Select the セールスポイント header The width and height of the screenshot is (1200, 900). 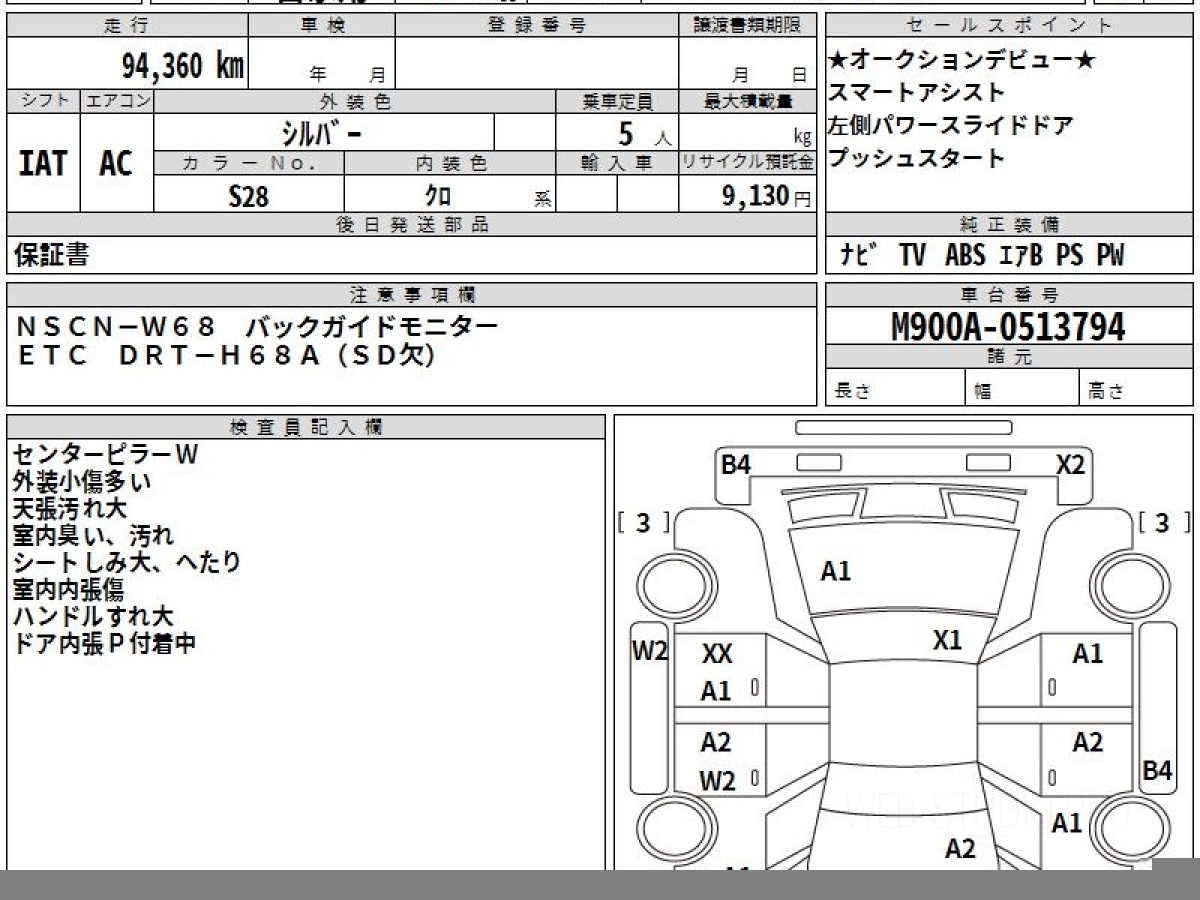[x=1010, y=26]
